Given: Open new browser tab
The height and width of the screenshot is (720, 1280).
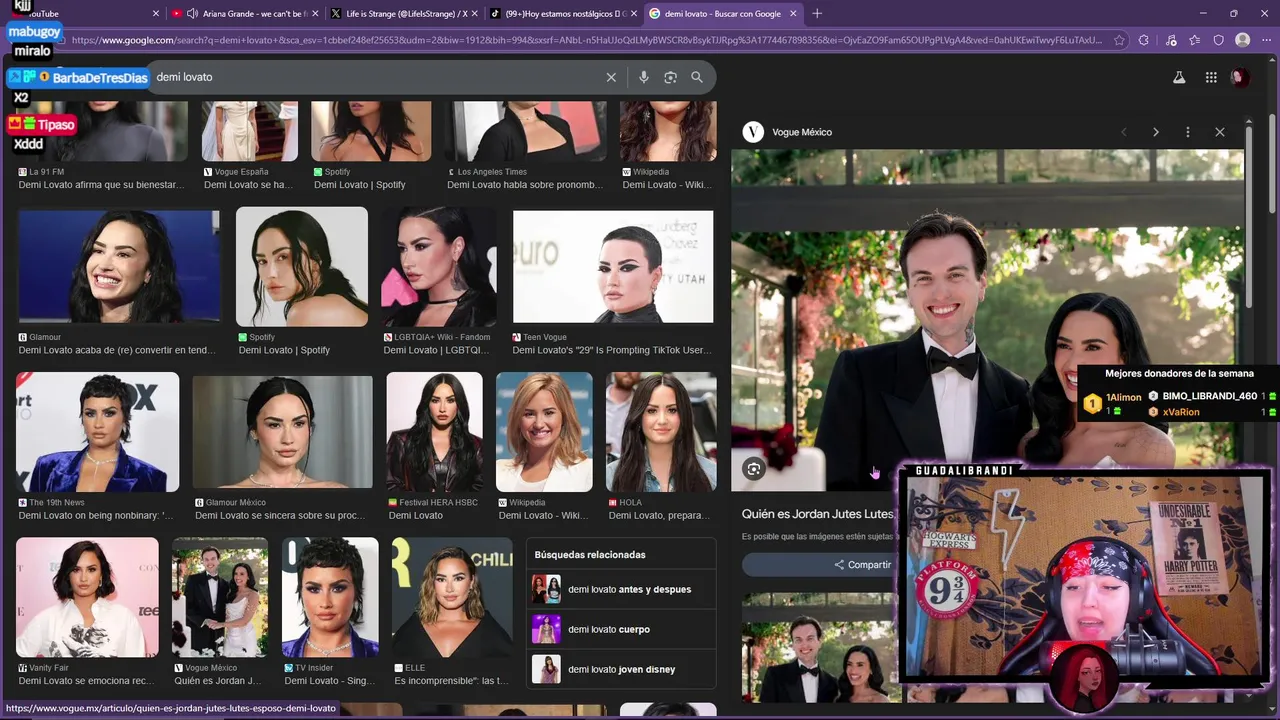Looking at the screenshot, I should 817,13.
